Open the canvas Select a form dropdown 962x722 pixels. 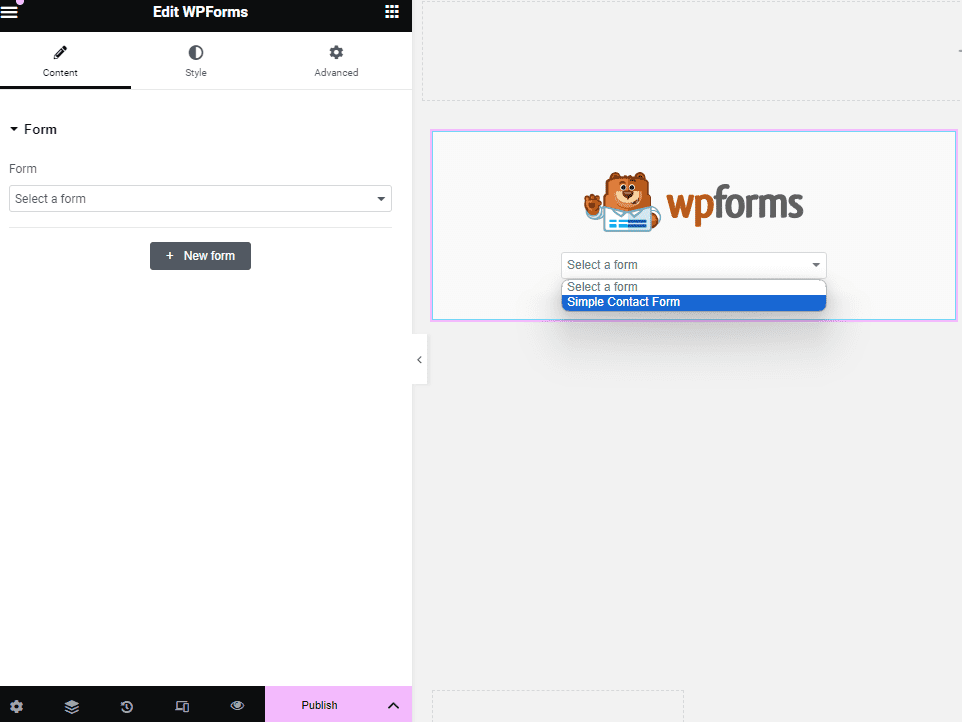[x=693, y=265]
